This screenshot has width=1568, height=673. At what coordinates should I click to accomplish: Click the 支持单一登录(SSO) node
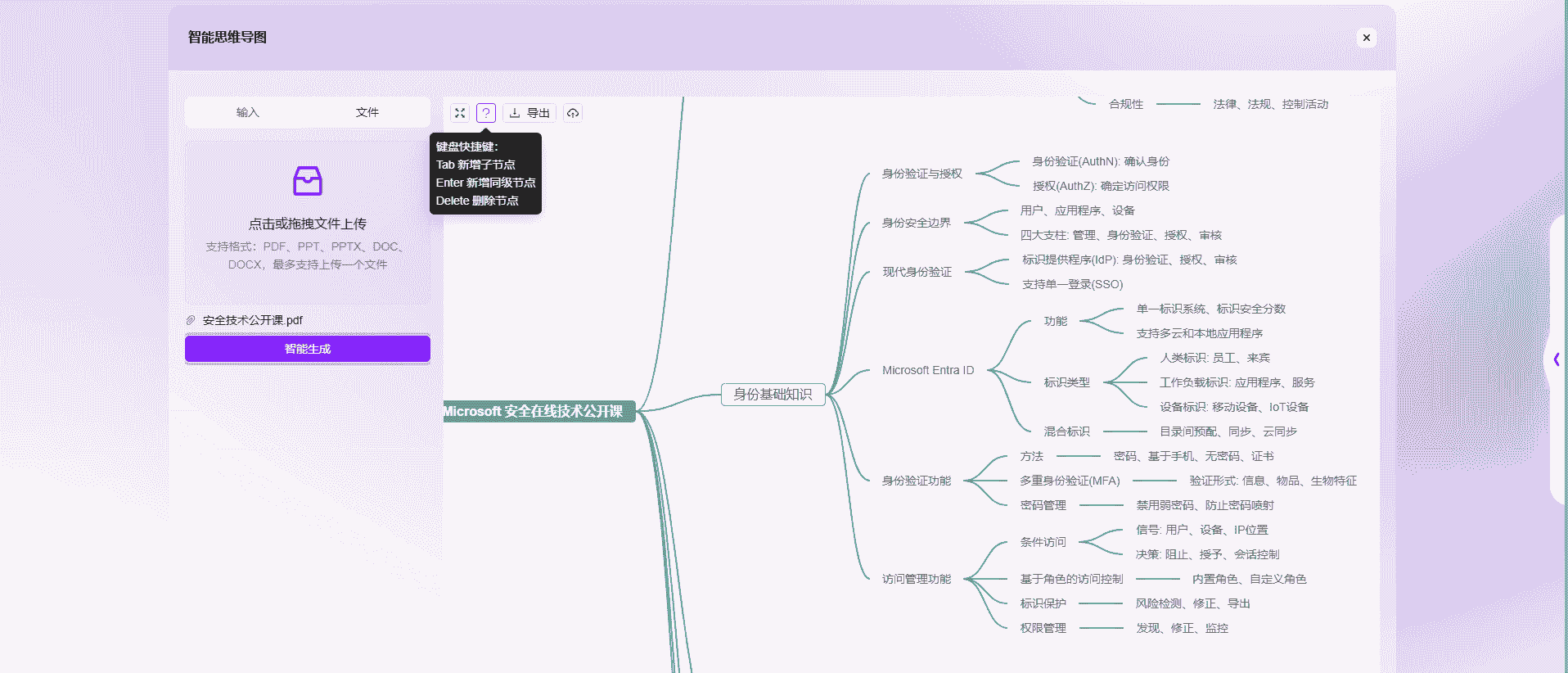pos(1072,284)
